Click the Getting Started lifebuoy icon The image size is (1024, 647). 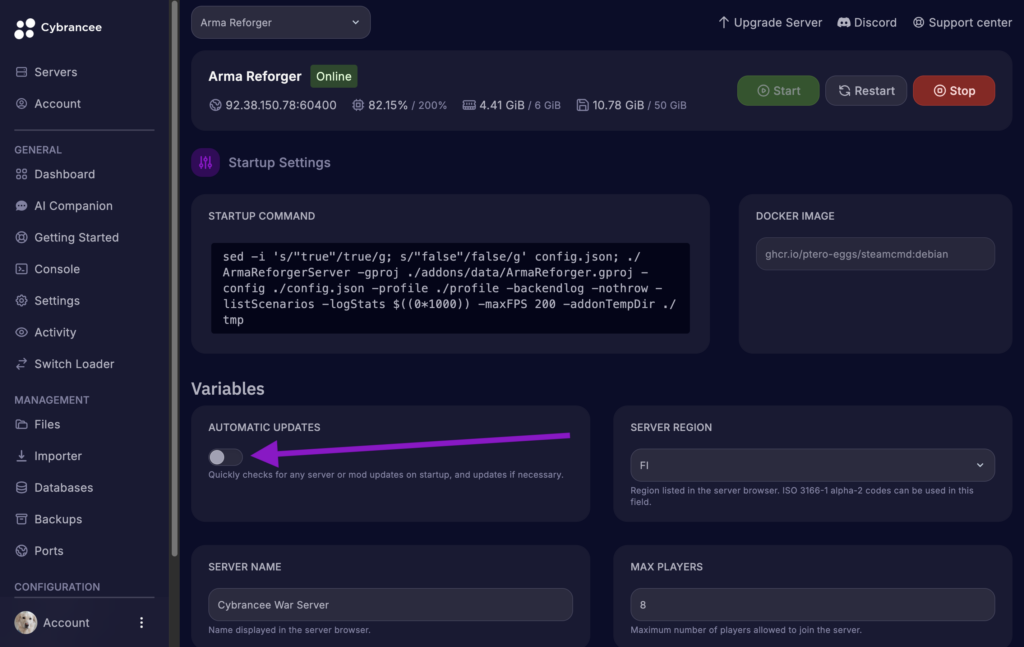pyautogui.click(x=22, y=238)
